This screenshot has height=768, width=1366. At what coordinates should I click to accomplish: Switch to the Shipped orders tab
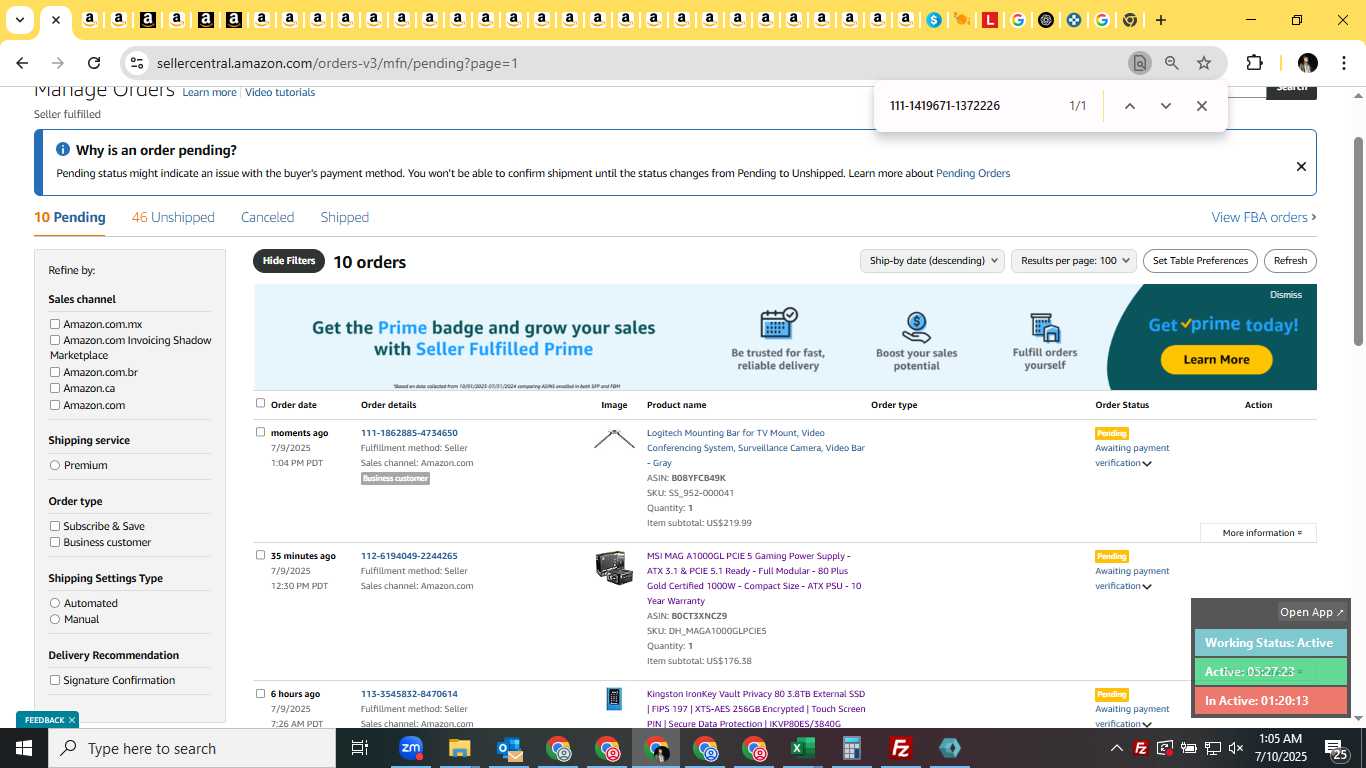[x=344, y=217]
